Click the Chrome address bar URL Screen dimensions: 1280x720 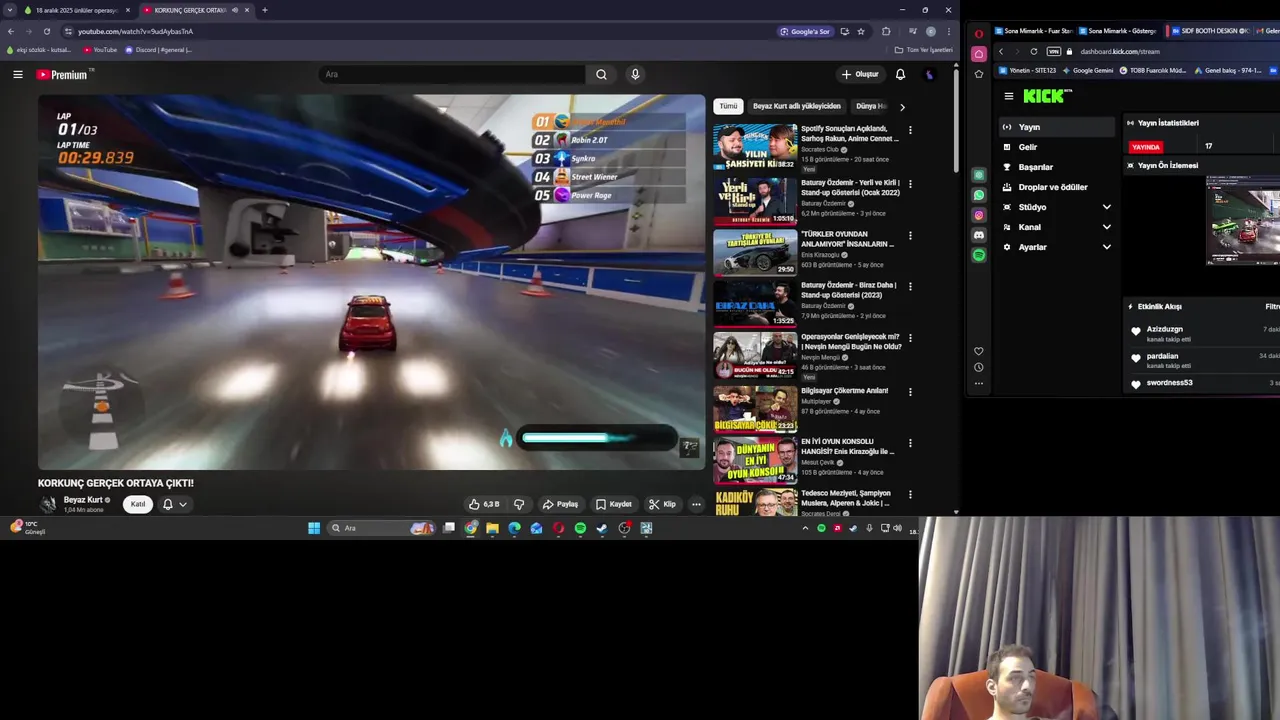(x=135, y=31)
